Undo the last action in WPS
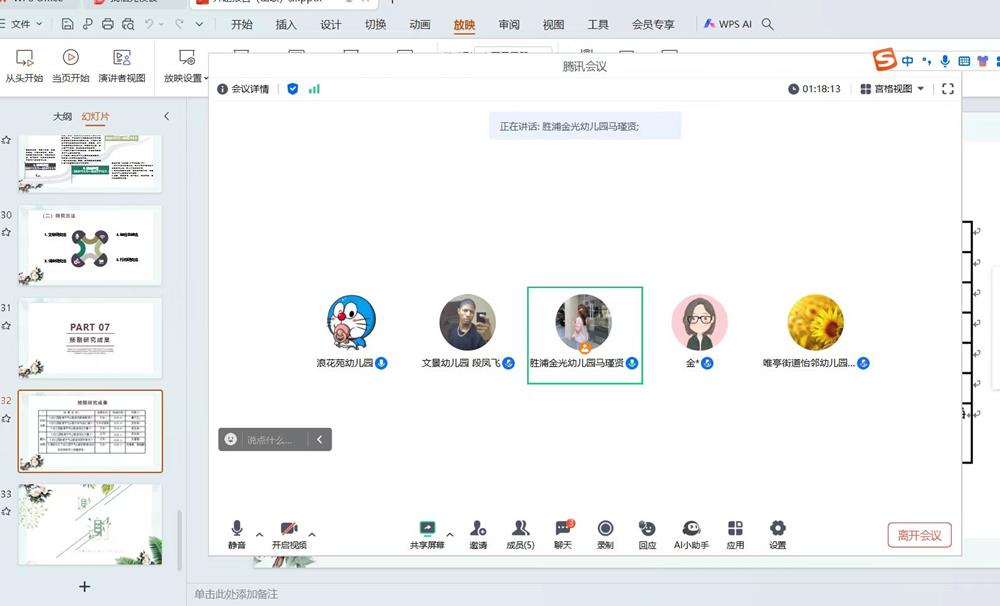1000x606 pixels. 149,24
